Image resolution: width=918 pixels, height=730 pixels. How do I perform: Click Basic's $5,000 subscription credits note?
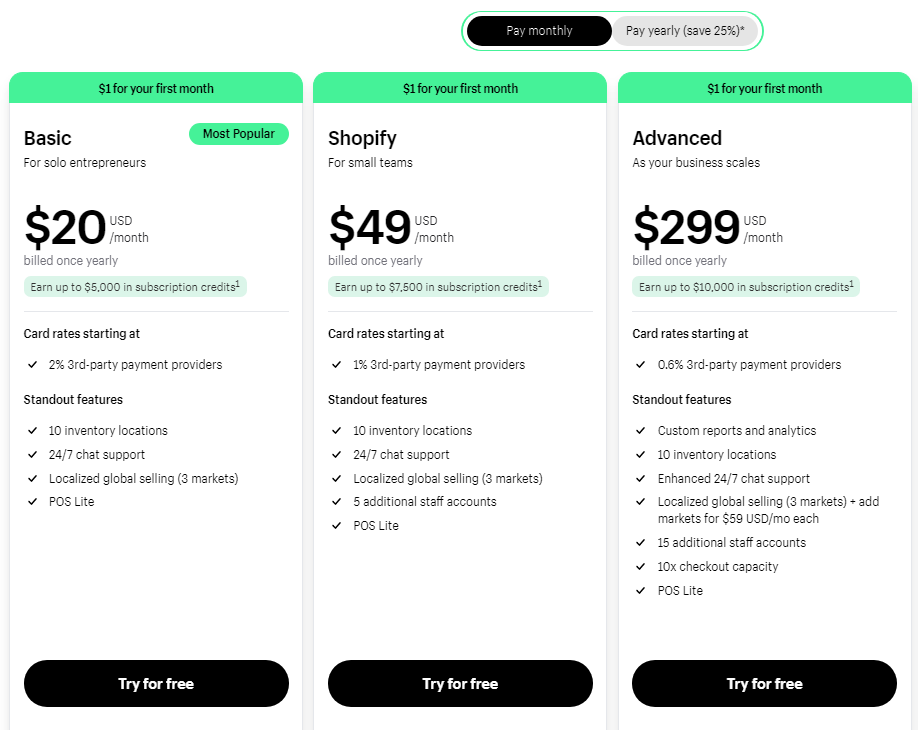tap(135, 287)
